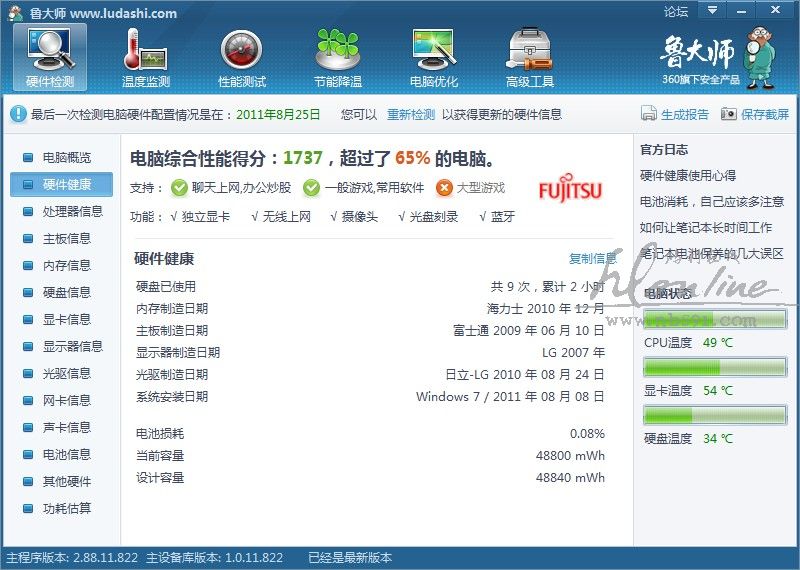Go to 显卡信息 in the sidebar
This screenshot has width=800, height=570.
66,319
